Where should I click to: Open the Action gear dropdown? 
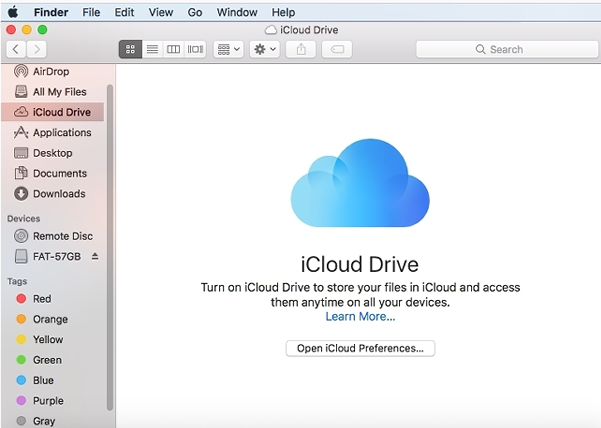pyautogui.click(x=265, y=49)
